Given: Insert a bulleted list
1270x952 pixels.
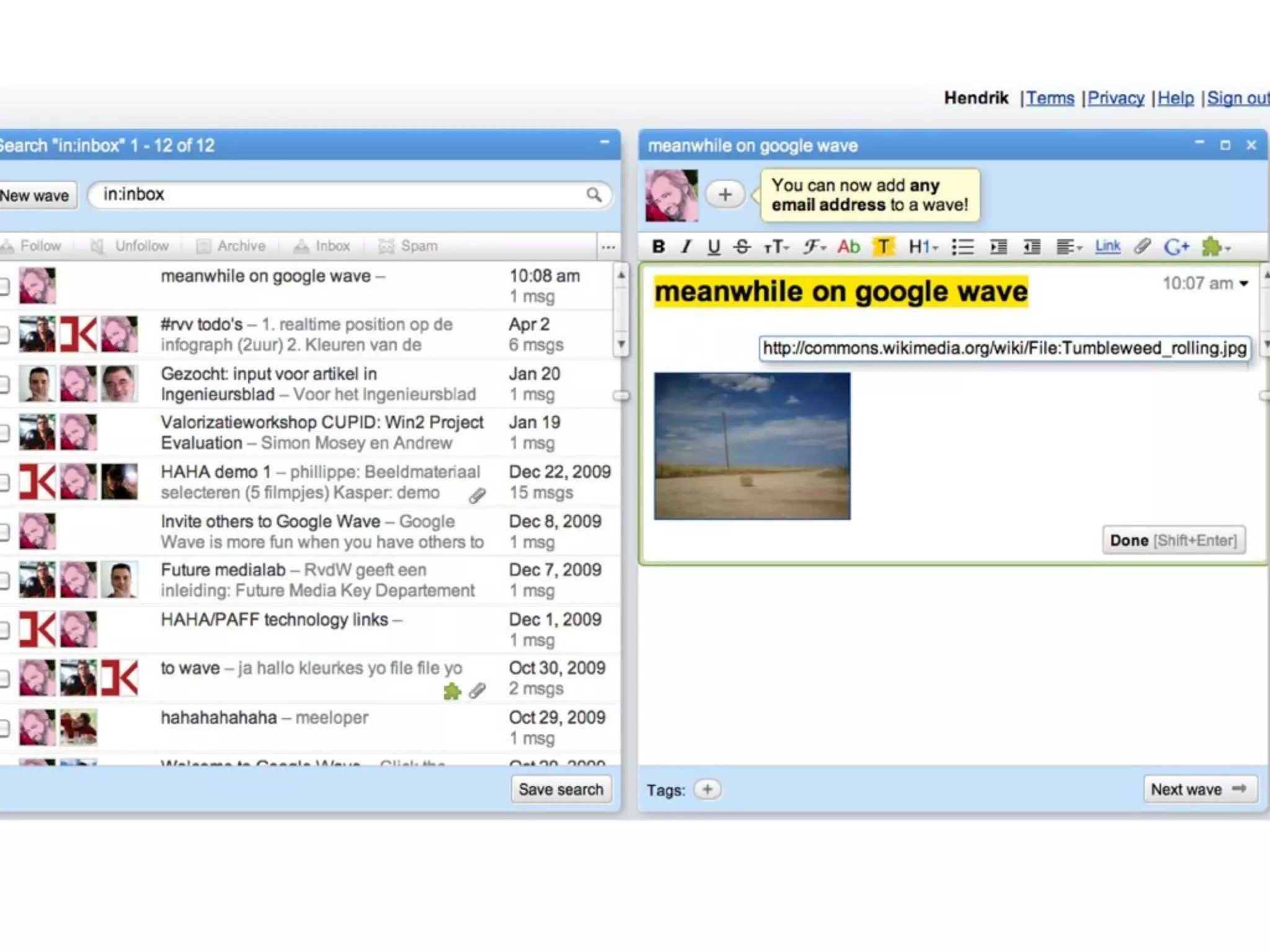Looking at the screenshot, I should (x=962, y=247).
